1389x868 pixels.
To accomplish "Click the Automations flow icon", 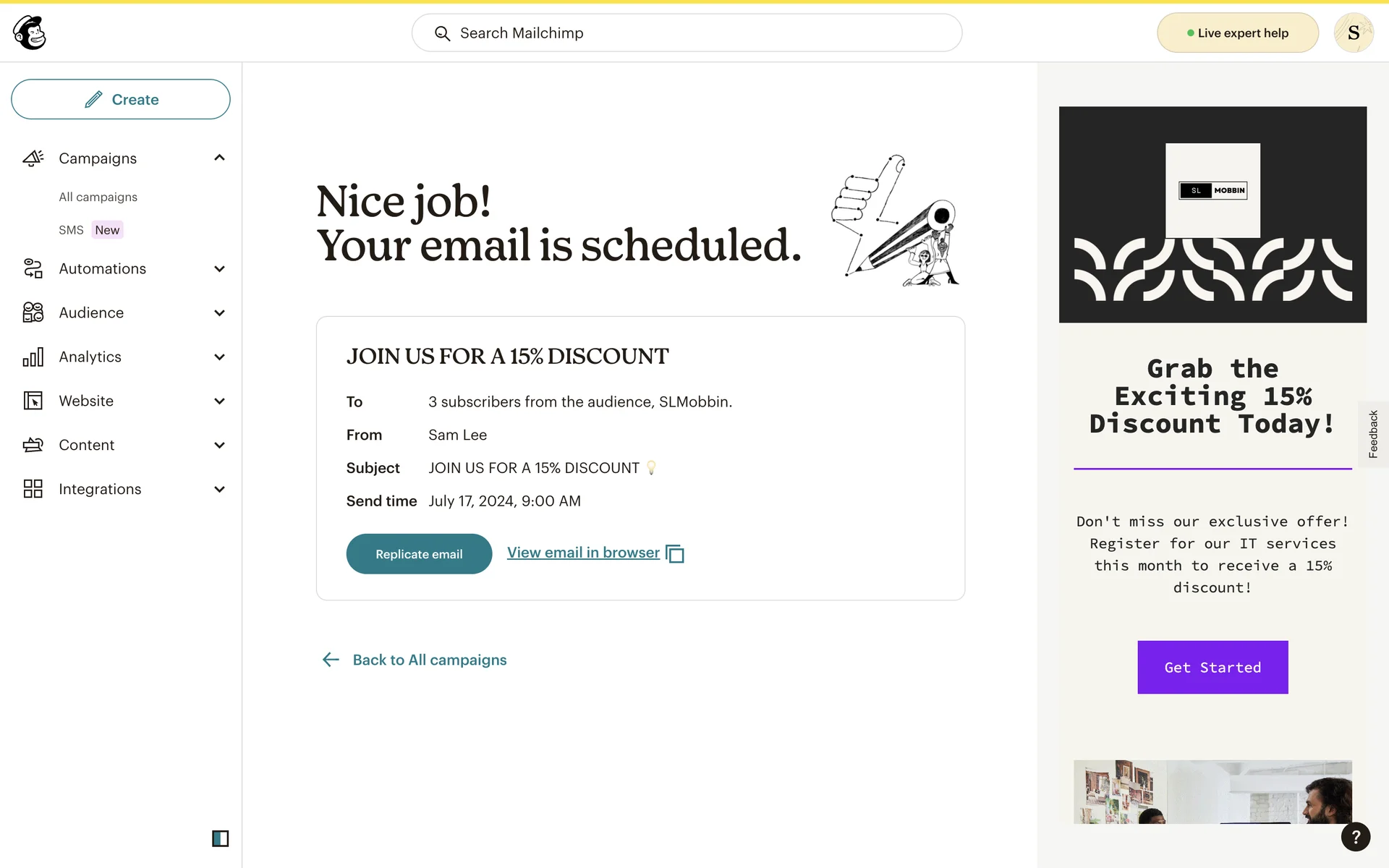I will click(33, 269).
